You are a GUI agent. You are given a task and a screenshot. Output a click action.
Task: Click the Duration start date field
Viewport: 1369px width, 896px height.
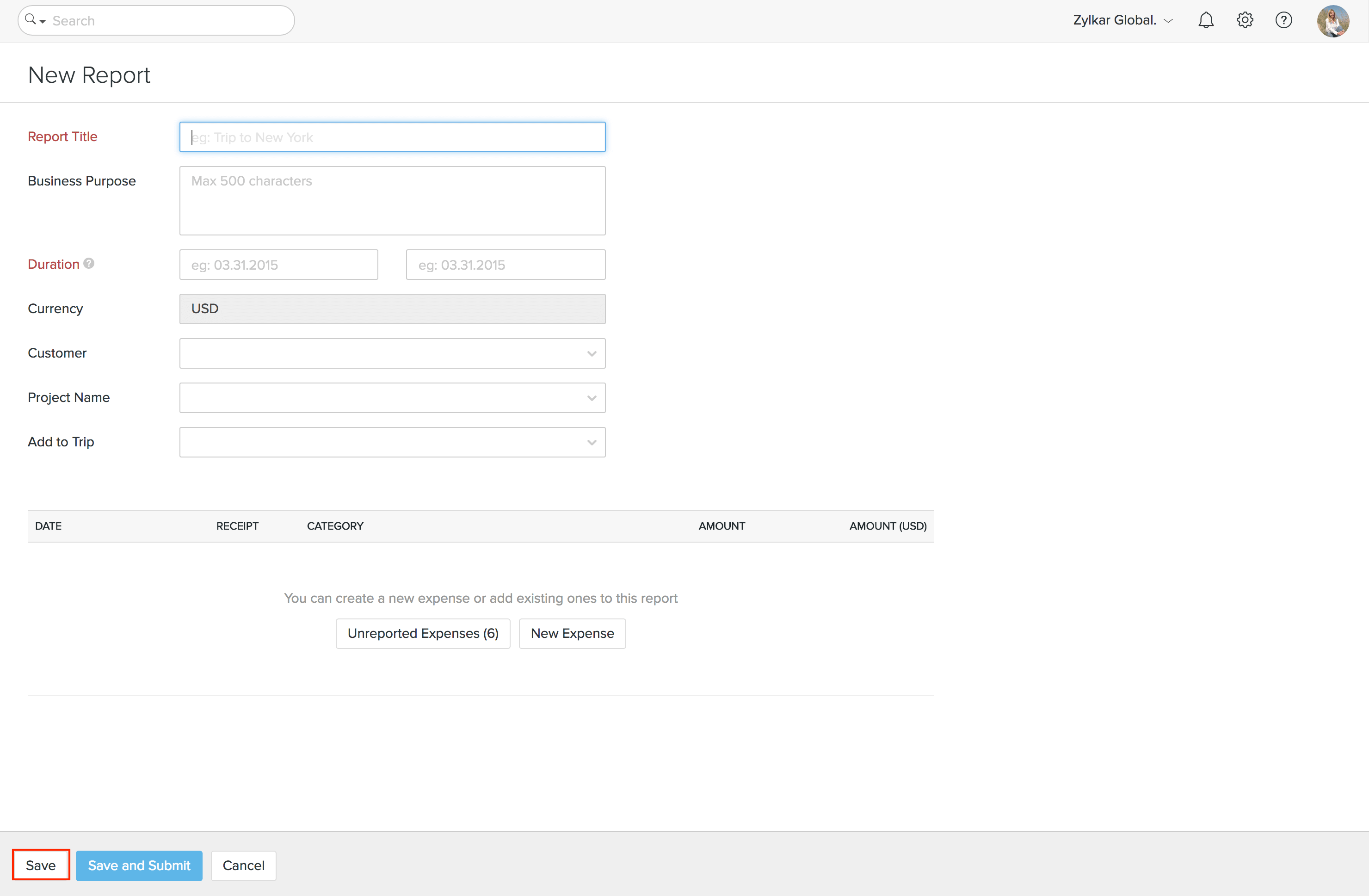pos(278,265)
